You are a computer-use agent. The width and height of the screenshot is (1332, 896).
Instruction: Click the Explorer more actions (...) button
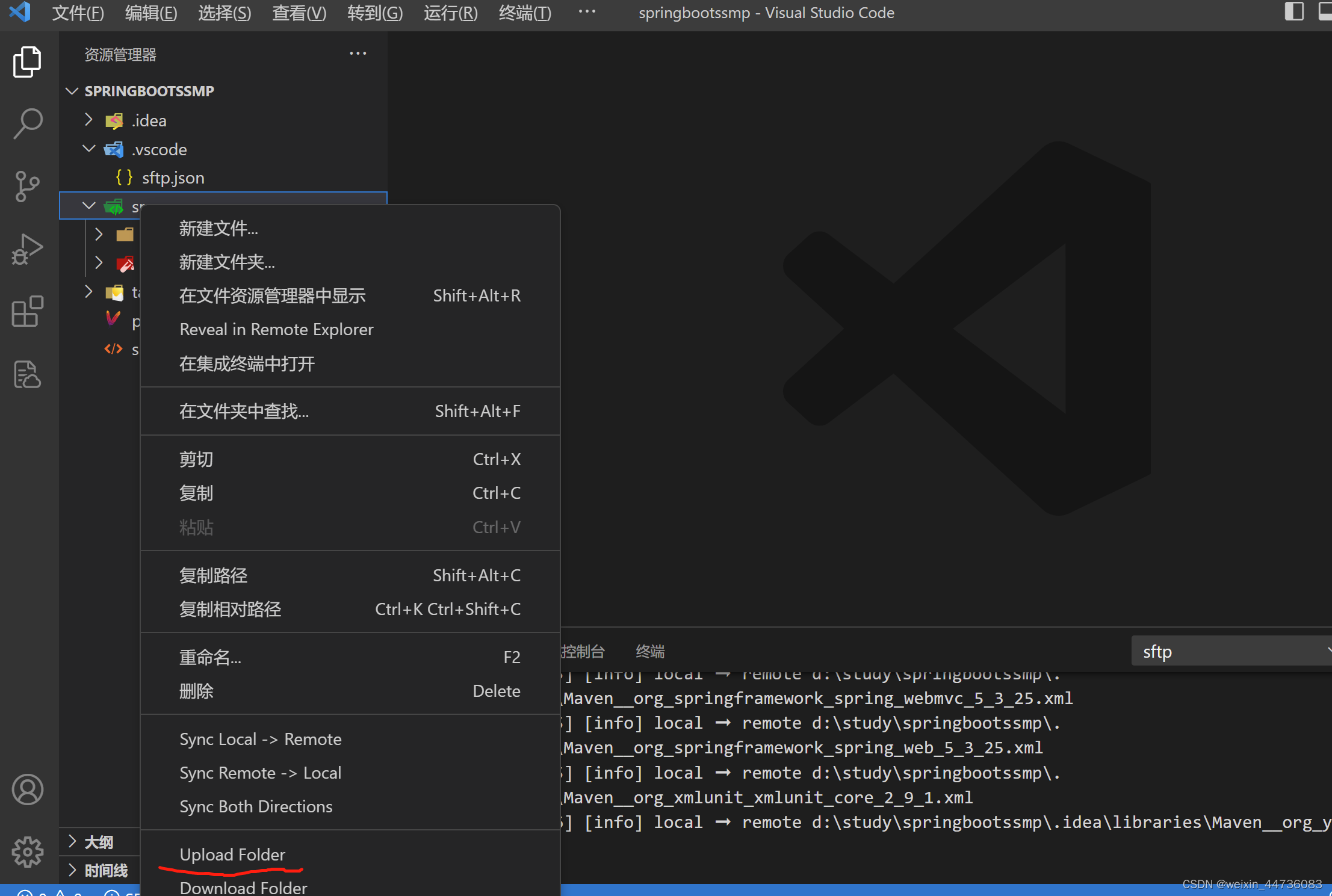358,53
